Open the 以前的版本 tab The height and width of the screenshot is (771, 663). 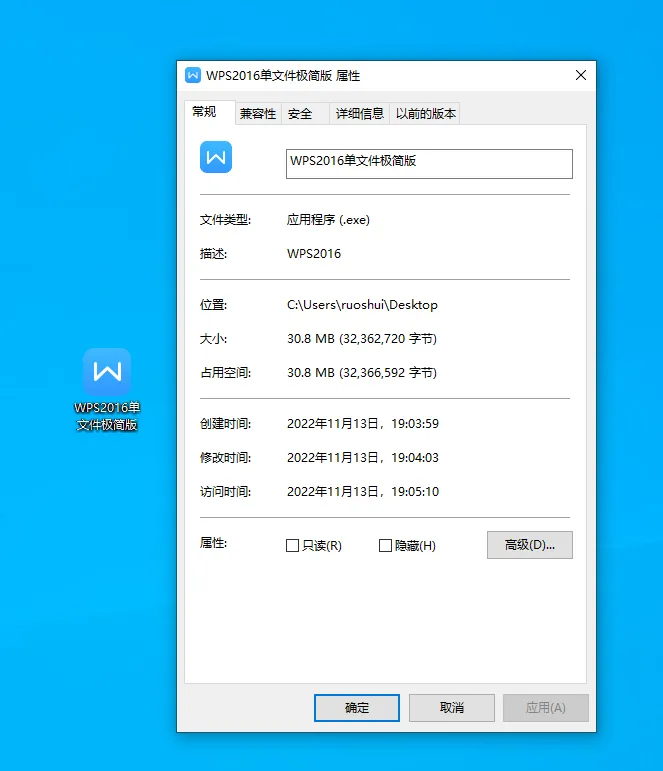tap(426, 114)
